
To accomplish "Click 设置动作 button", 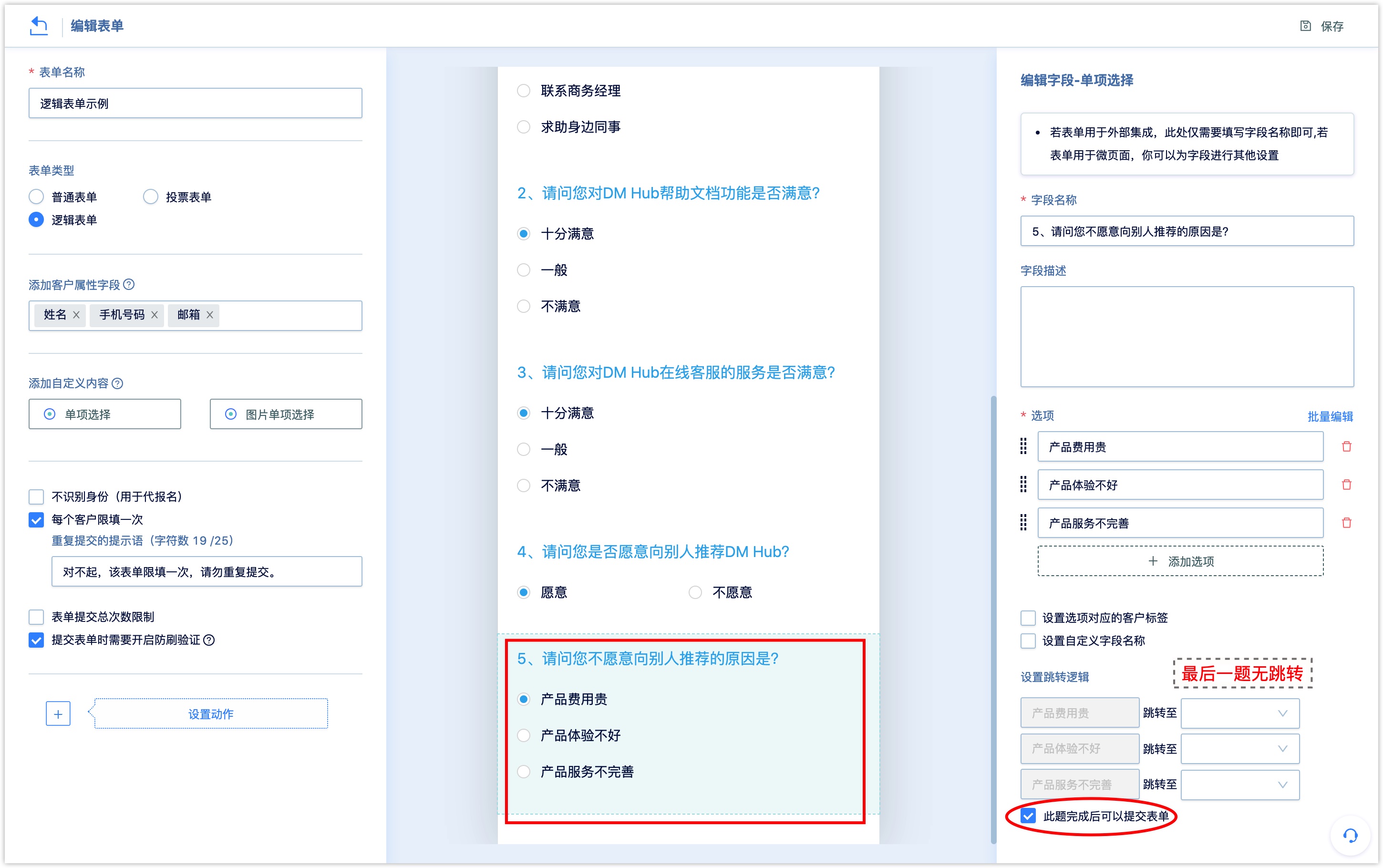I will (211, 713).
